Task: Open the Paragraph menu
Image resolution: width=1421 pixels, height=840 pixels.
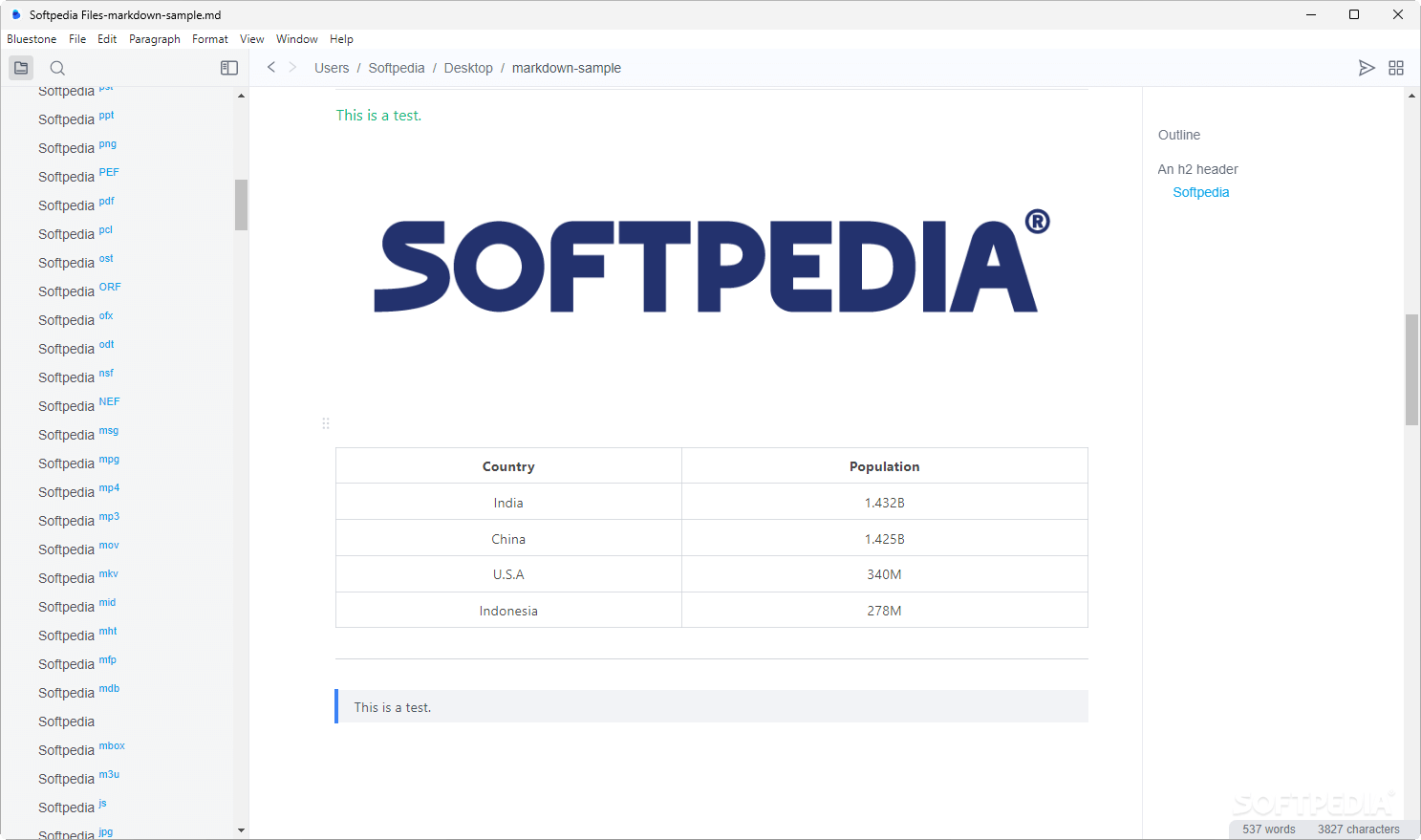Action: 155,39
